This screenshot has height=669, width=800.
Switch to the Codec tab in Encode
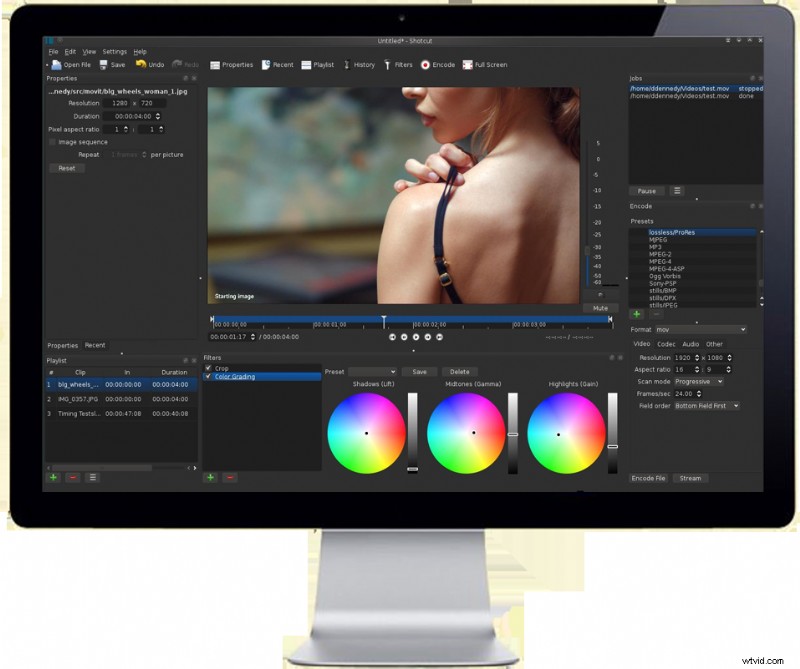click(668, 342)
